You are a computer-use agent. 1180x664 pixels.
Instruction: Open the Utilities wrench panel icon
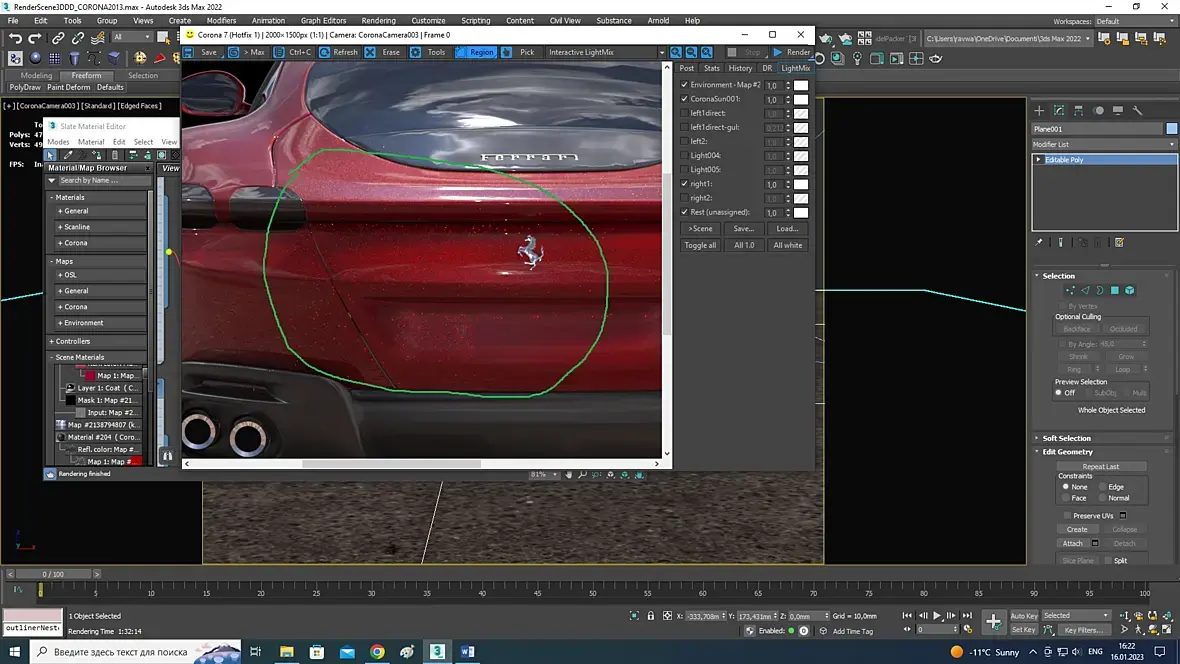click(1138, 111)
